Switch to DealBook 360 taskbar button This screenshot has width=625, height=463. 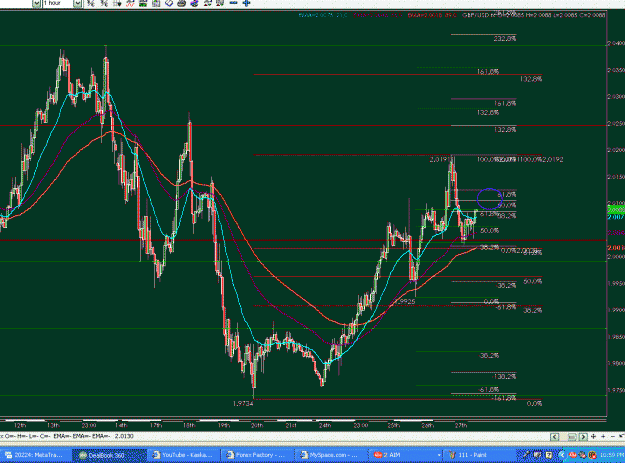pyautogui.click(x=110, y=455)
